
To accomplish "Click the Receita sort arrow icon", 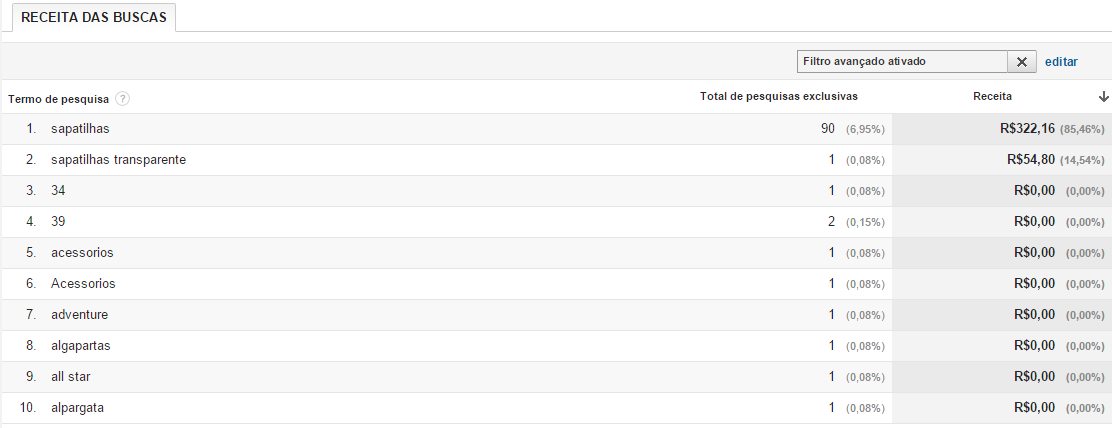I will [x=1103, y=97].
